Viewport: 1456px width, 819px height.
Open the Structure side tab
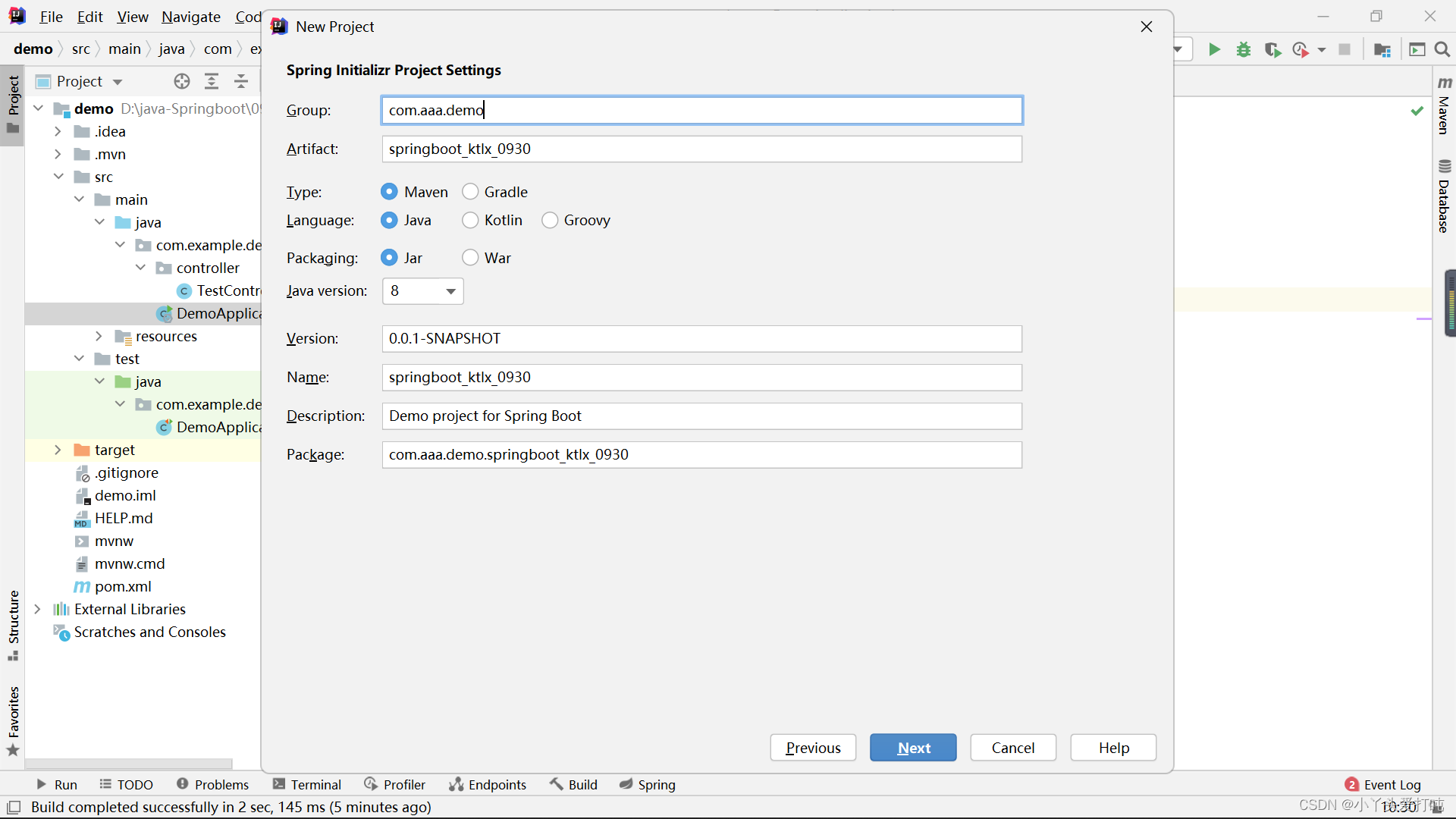(x=13, y=626)
